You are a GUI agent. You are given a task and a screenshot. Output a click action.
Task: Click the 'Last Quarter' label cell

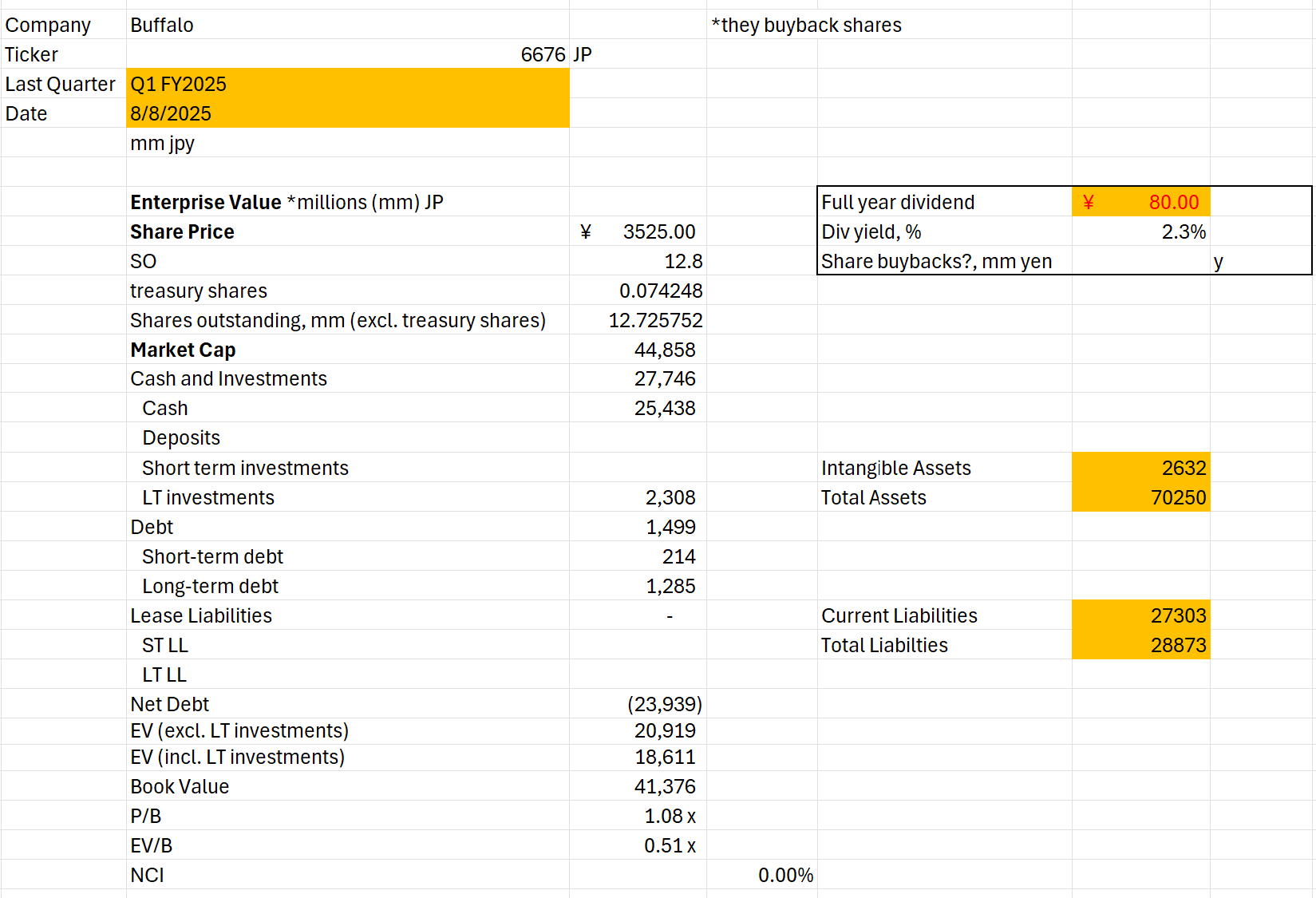(63, 84)
